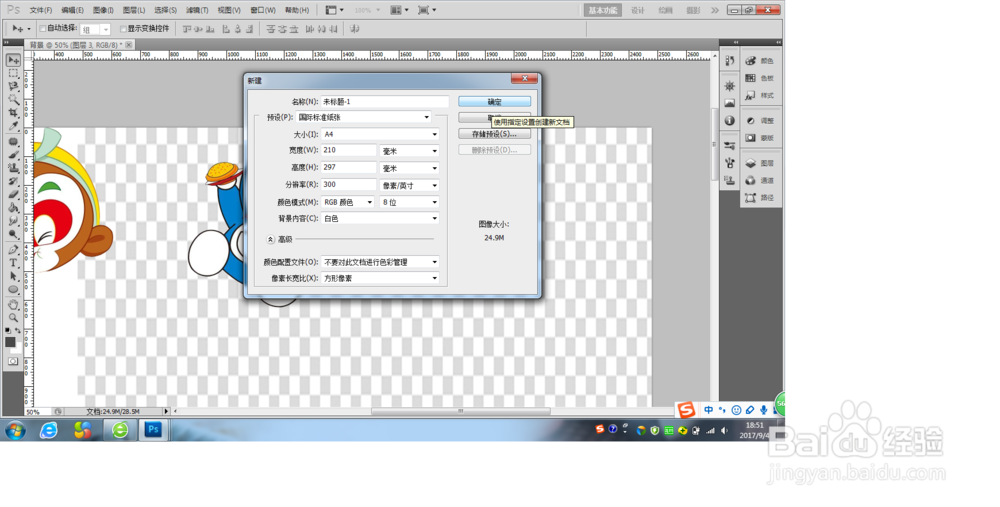Select the Hand tool
1000x507 pixels.
point(13,305)
